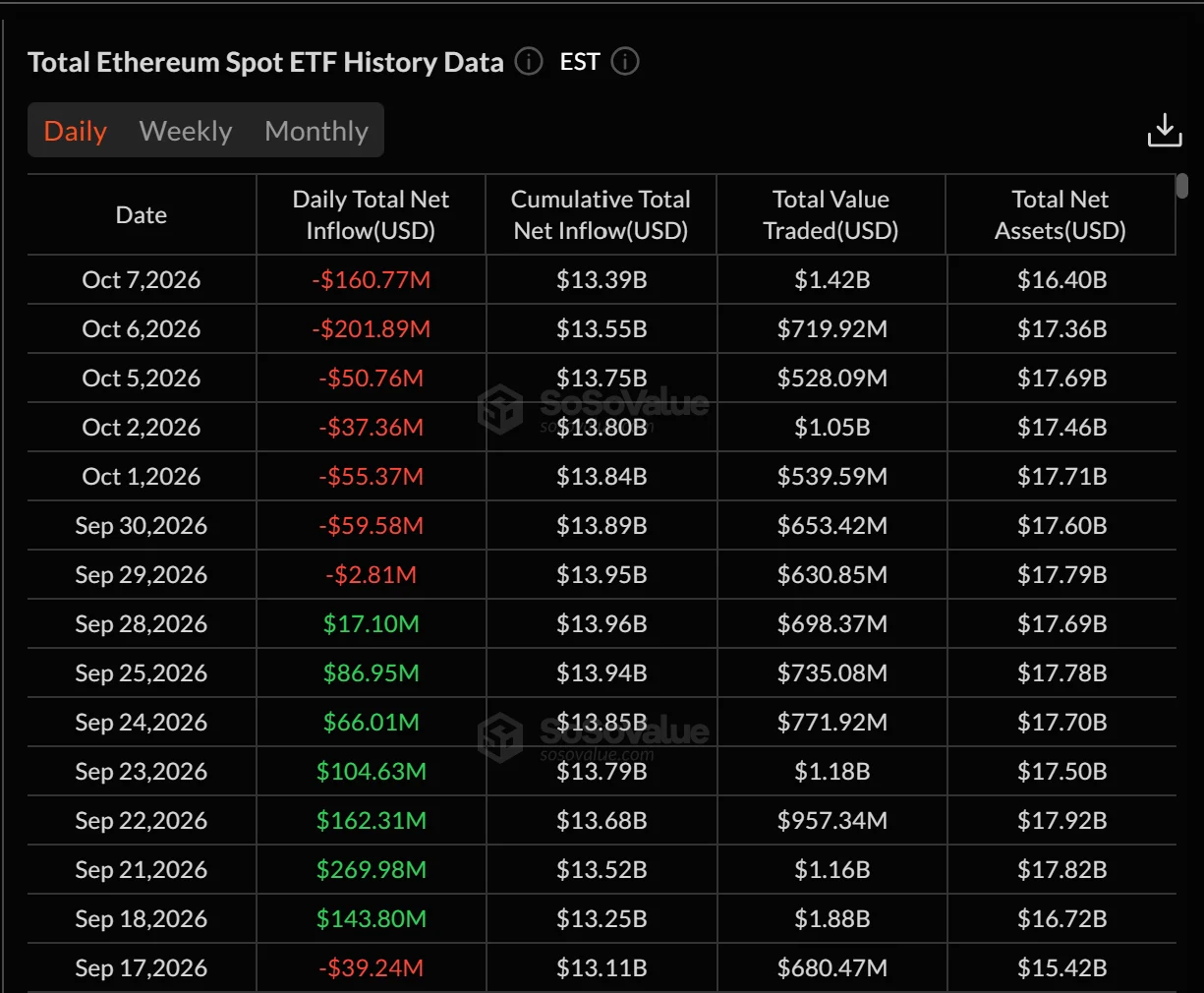
Task: Click the $143.80M net inflow value
Action: tap(372, 919)
